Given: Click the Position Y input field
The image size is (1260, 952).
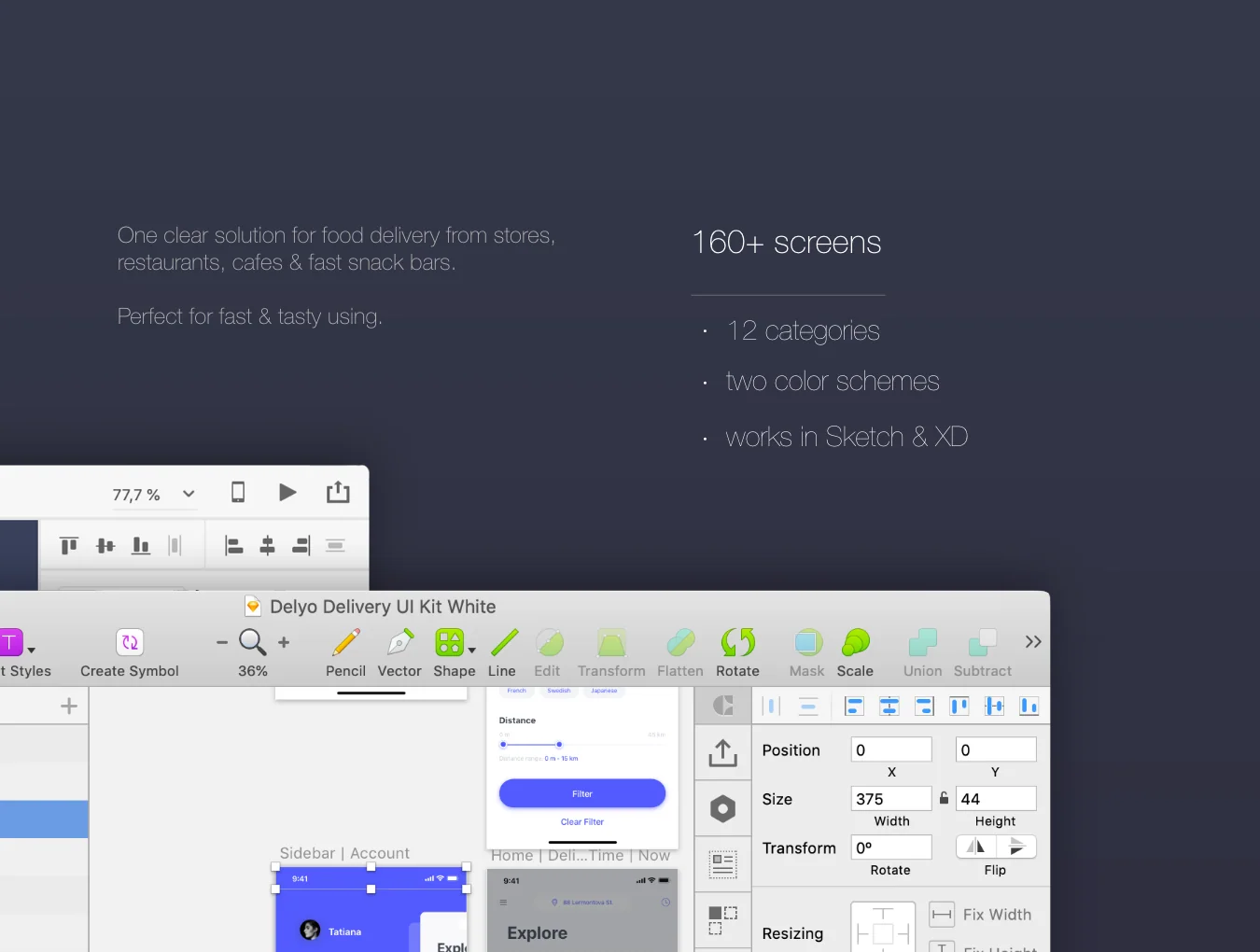Looking at the screenshot, I should pos(996,749).
